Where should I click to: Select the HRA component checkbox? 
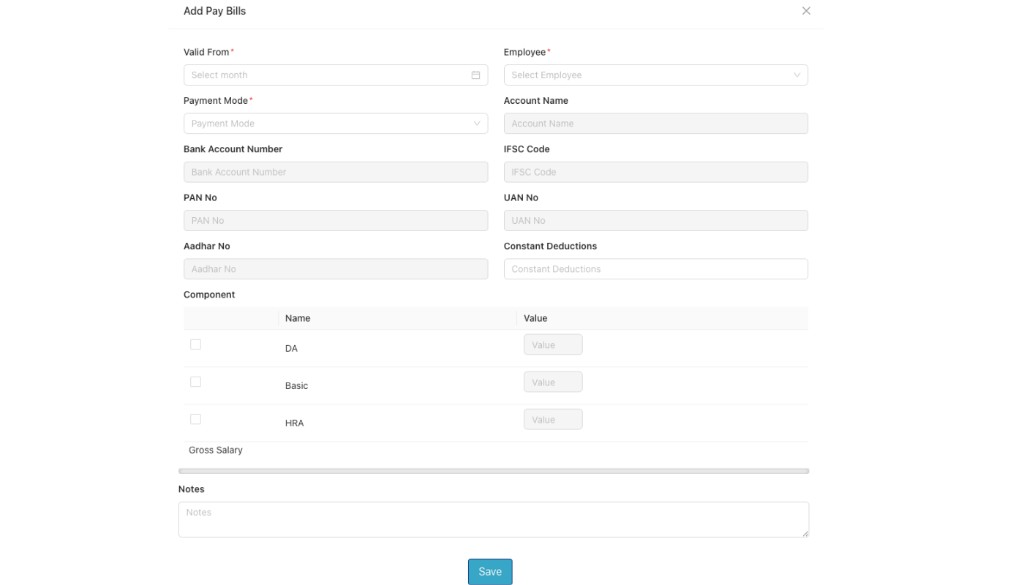pyautogui.click(x=195, y=417)
